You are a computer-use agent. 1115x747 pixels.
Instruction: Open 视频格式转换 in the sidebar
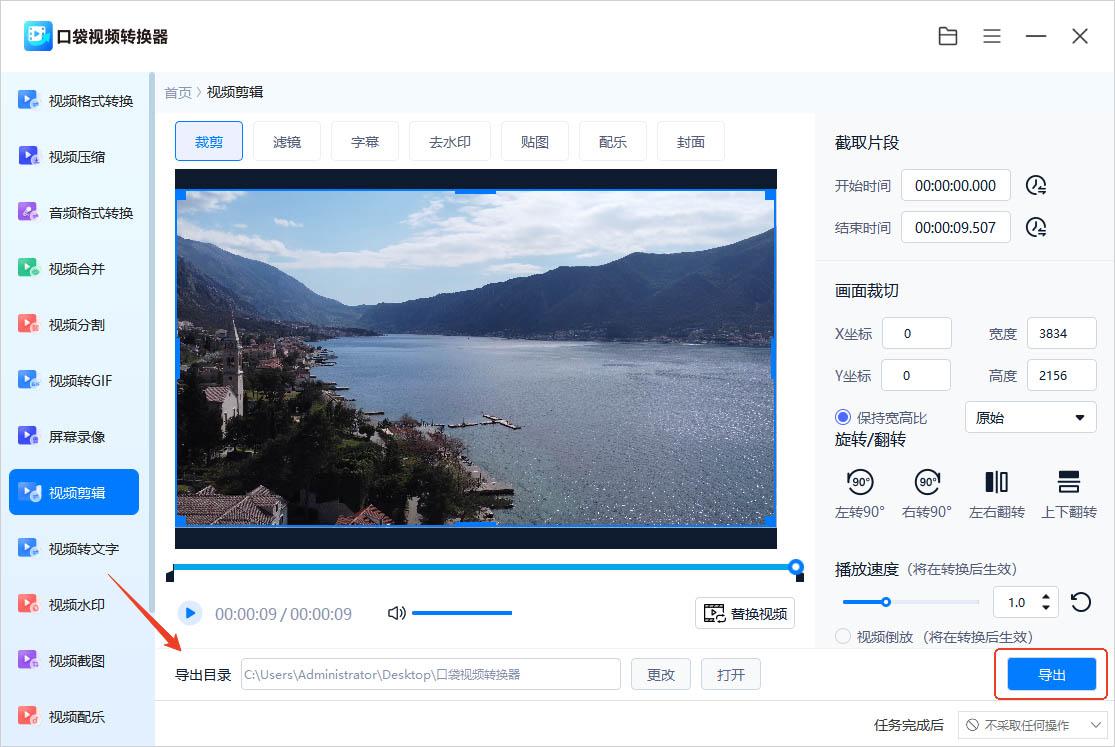(75, 100)
